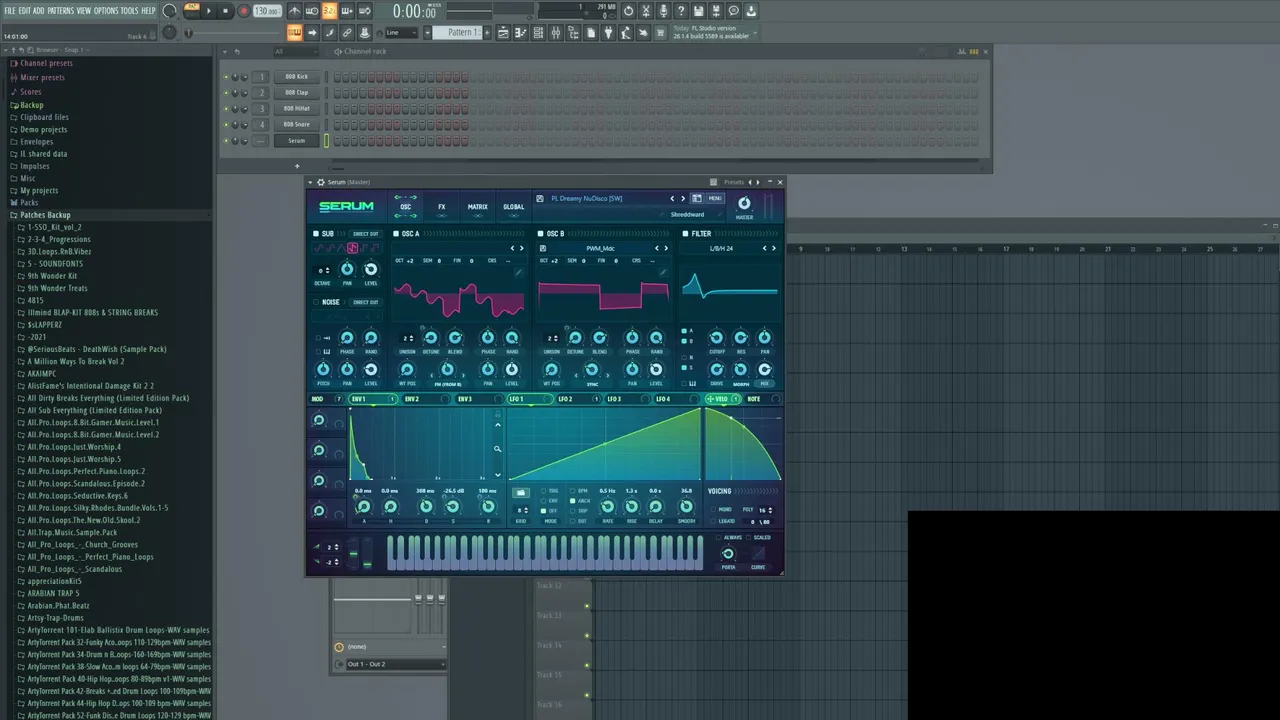The height and width of the screenshot is (720, 1280).
Task: Select next OSC B wavetable arrow
Action: (x=667, y=248)
